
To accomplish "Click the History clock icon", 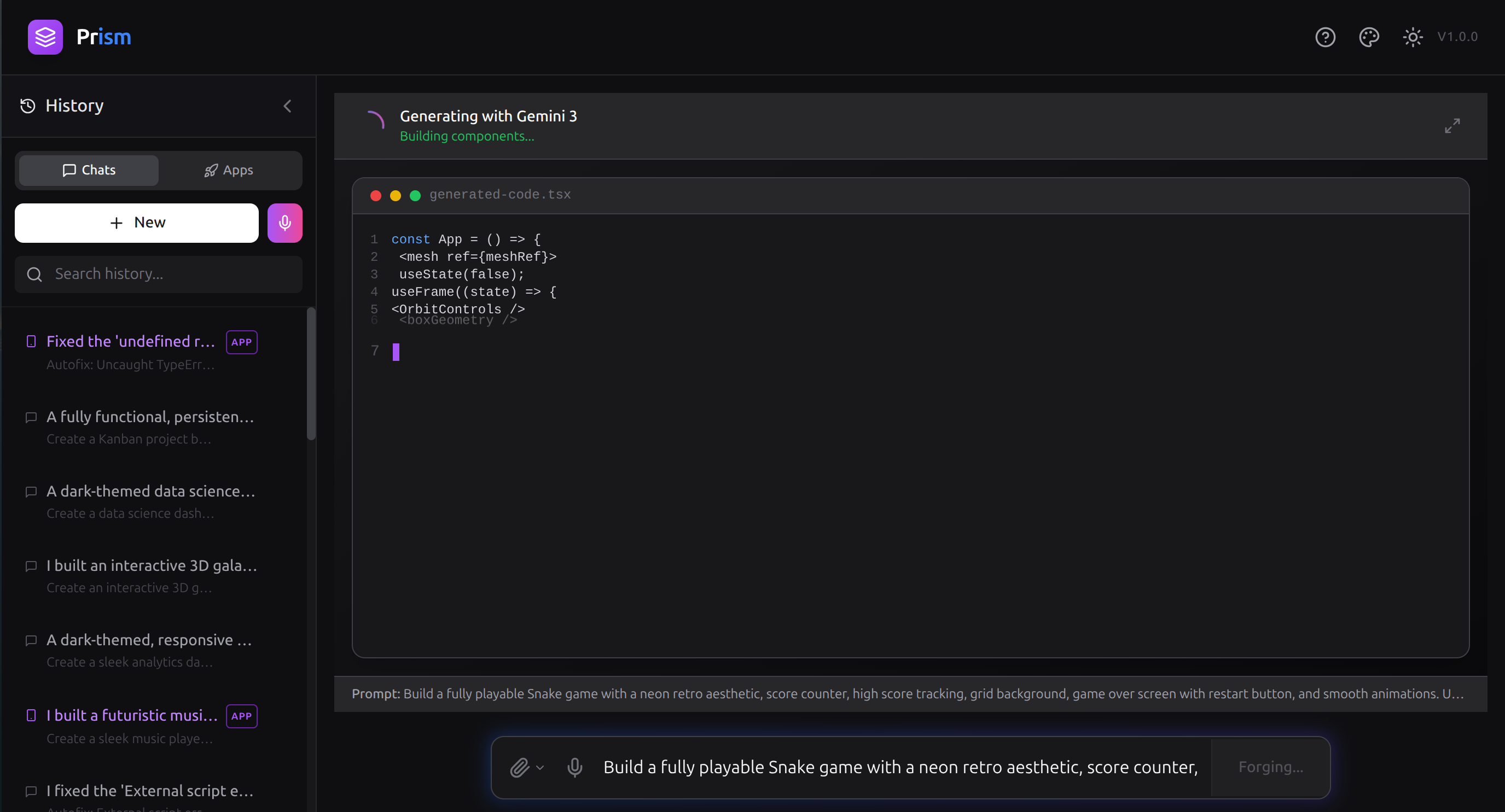I will (27, 106).
